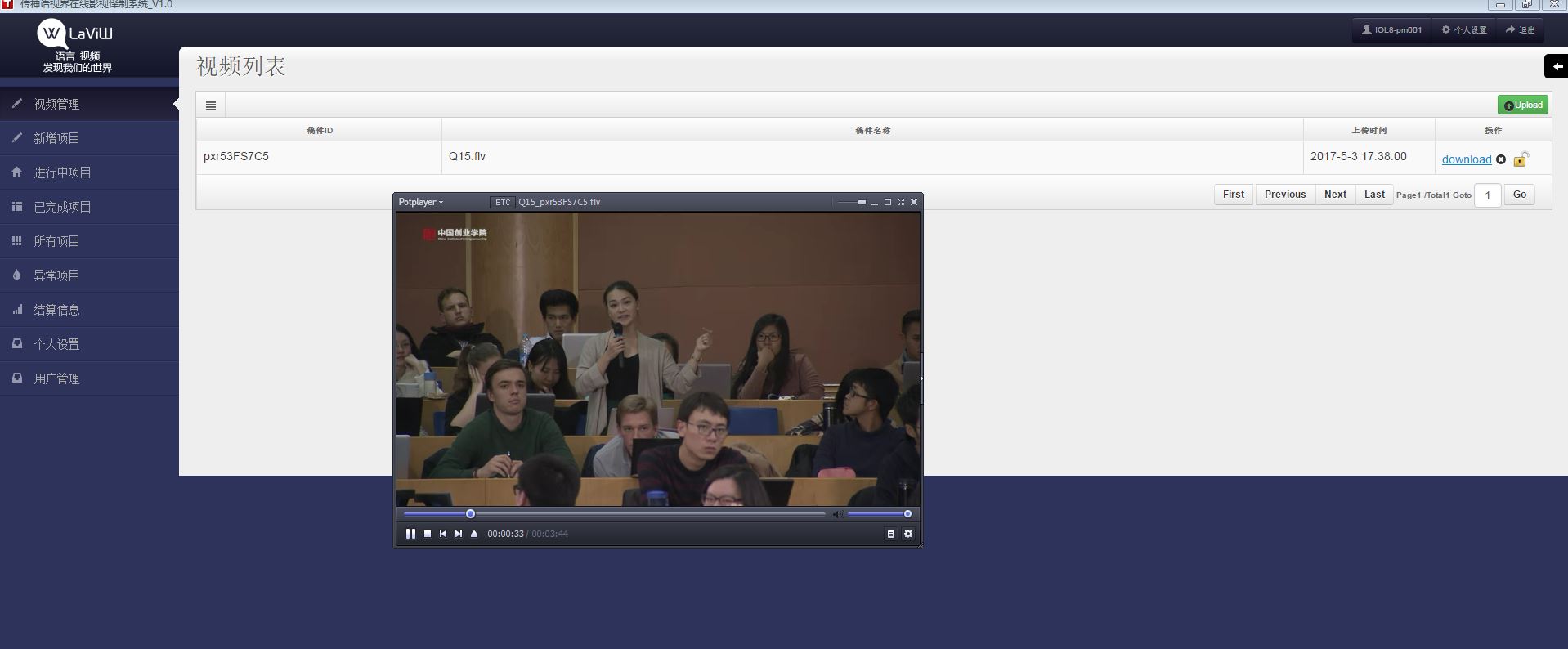Open the Potplayer main menu dropdown

[420, 202]
